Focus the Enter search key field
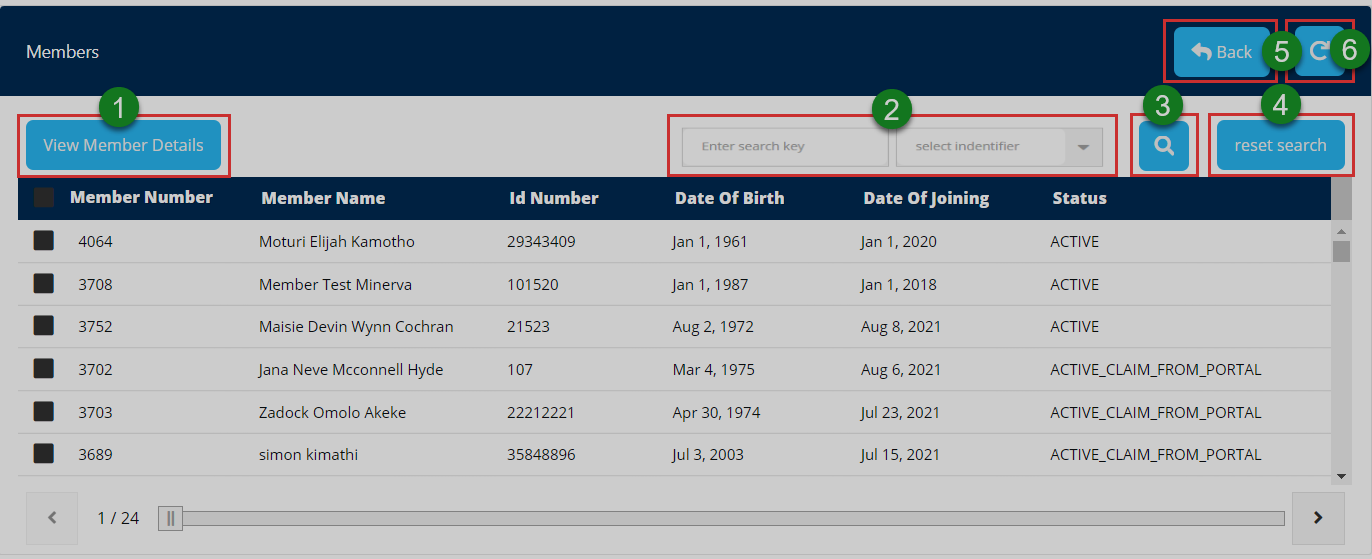1372x559 pixels. 785,147
